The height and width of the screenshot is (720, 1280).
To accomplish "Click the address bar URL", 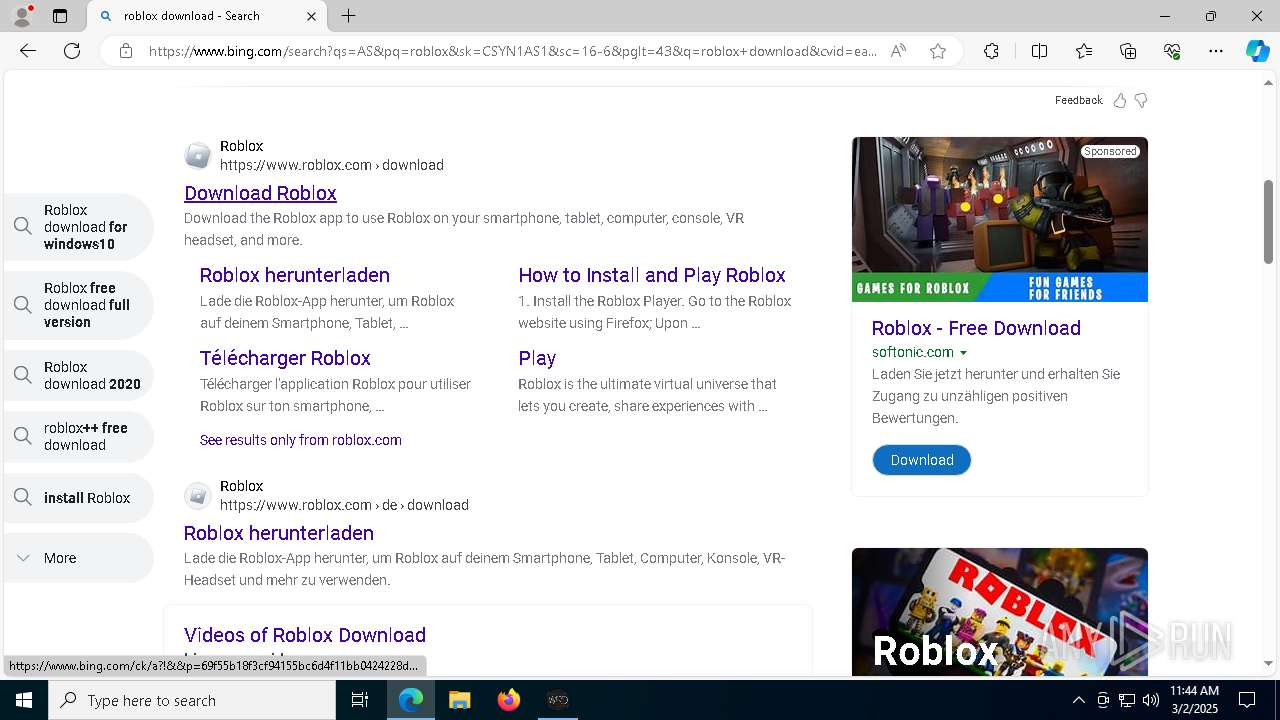I will click(x=512, y=51).
